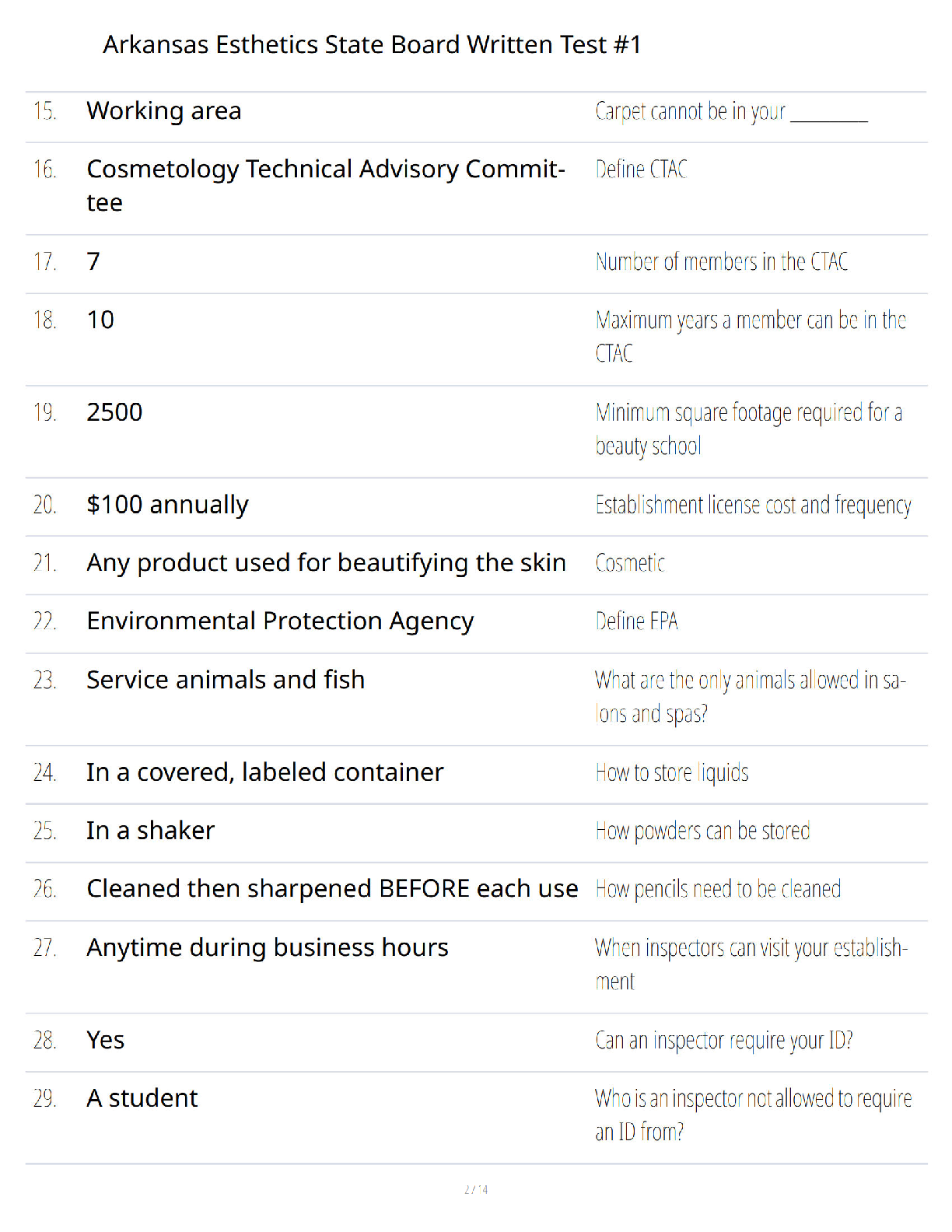The width and height of the screenshot is (952, 1232).
Task: Select the answer '7' in row 17
Action: point(93,261)
